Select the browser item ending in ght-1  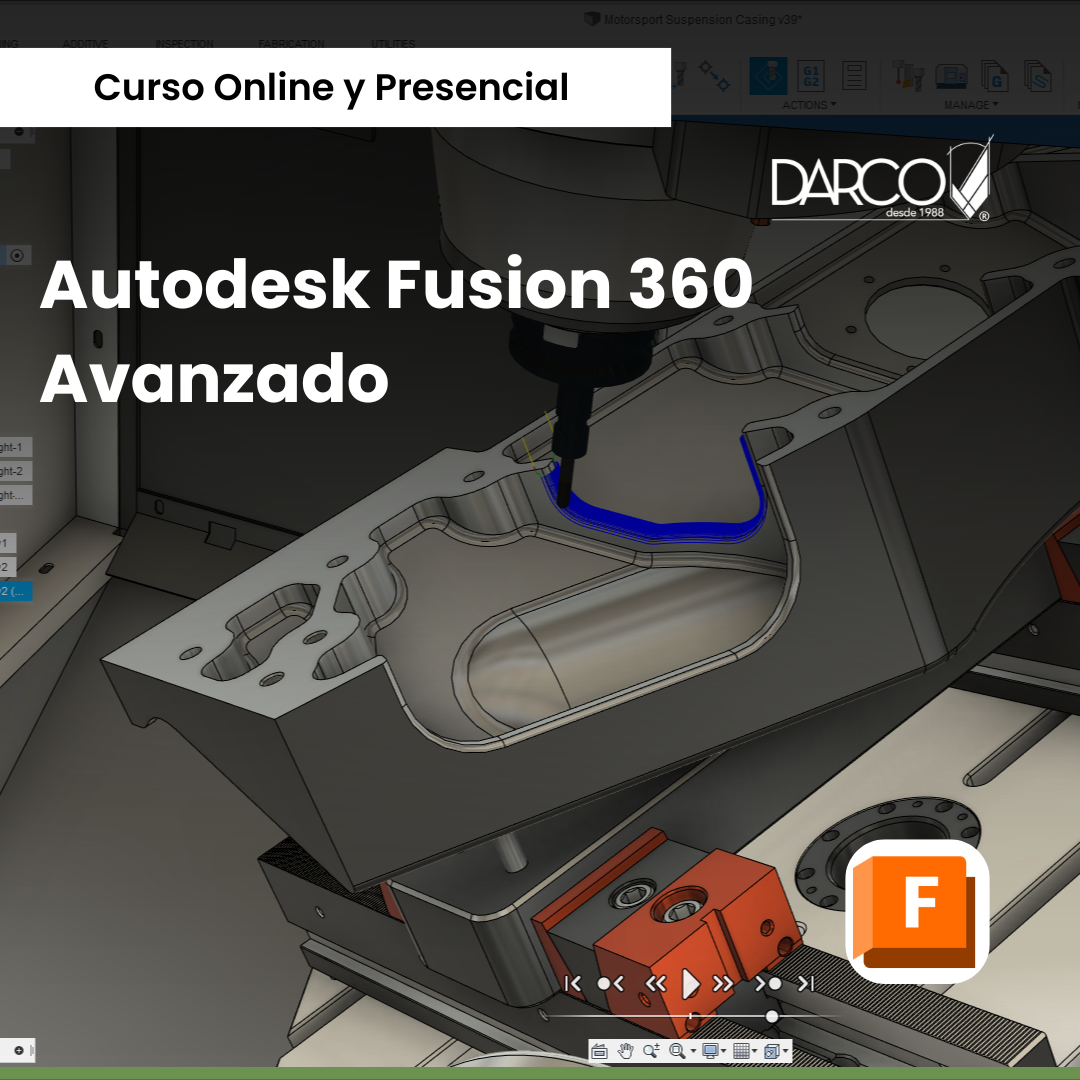[x=15, y=447]
